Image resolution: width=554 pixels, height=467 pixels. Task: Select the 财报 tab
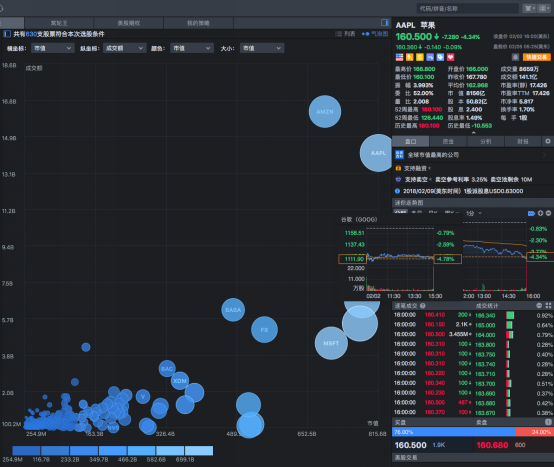(x=523, y=141)
